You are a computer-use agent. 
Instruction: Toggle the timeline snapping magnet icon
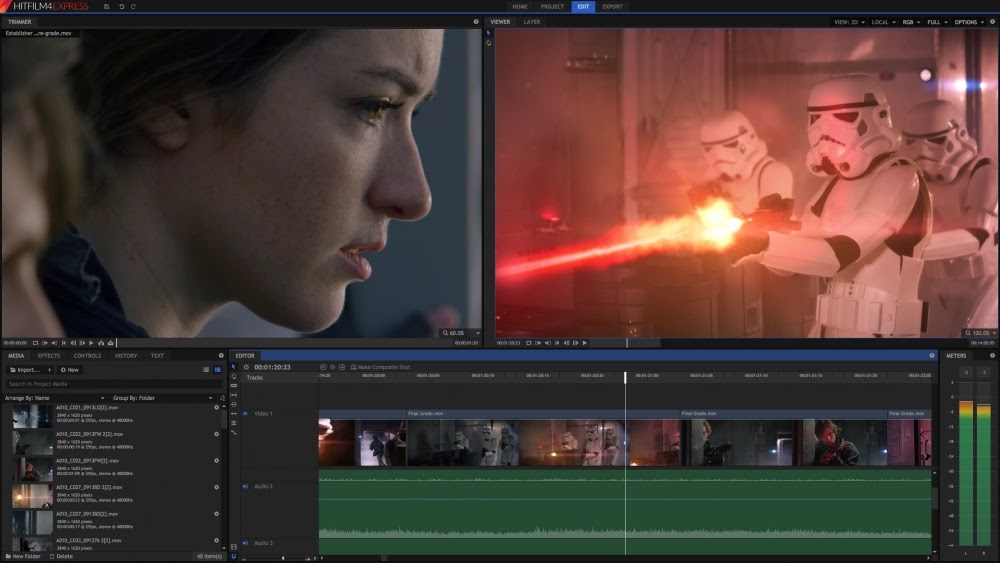tap(234, 556)
